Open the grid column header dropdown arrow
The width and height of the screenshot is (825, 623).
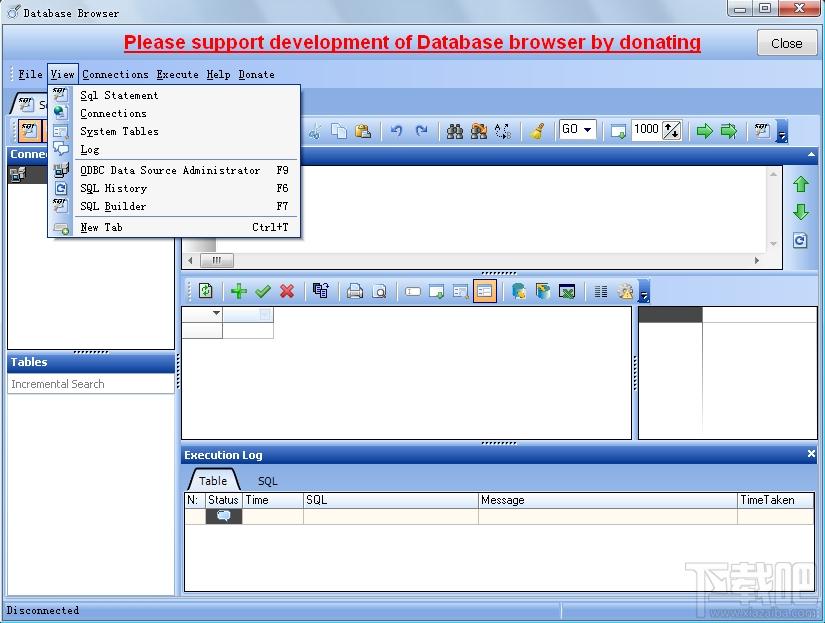click(216, 313)
